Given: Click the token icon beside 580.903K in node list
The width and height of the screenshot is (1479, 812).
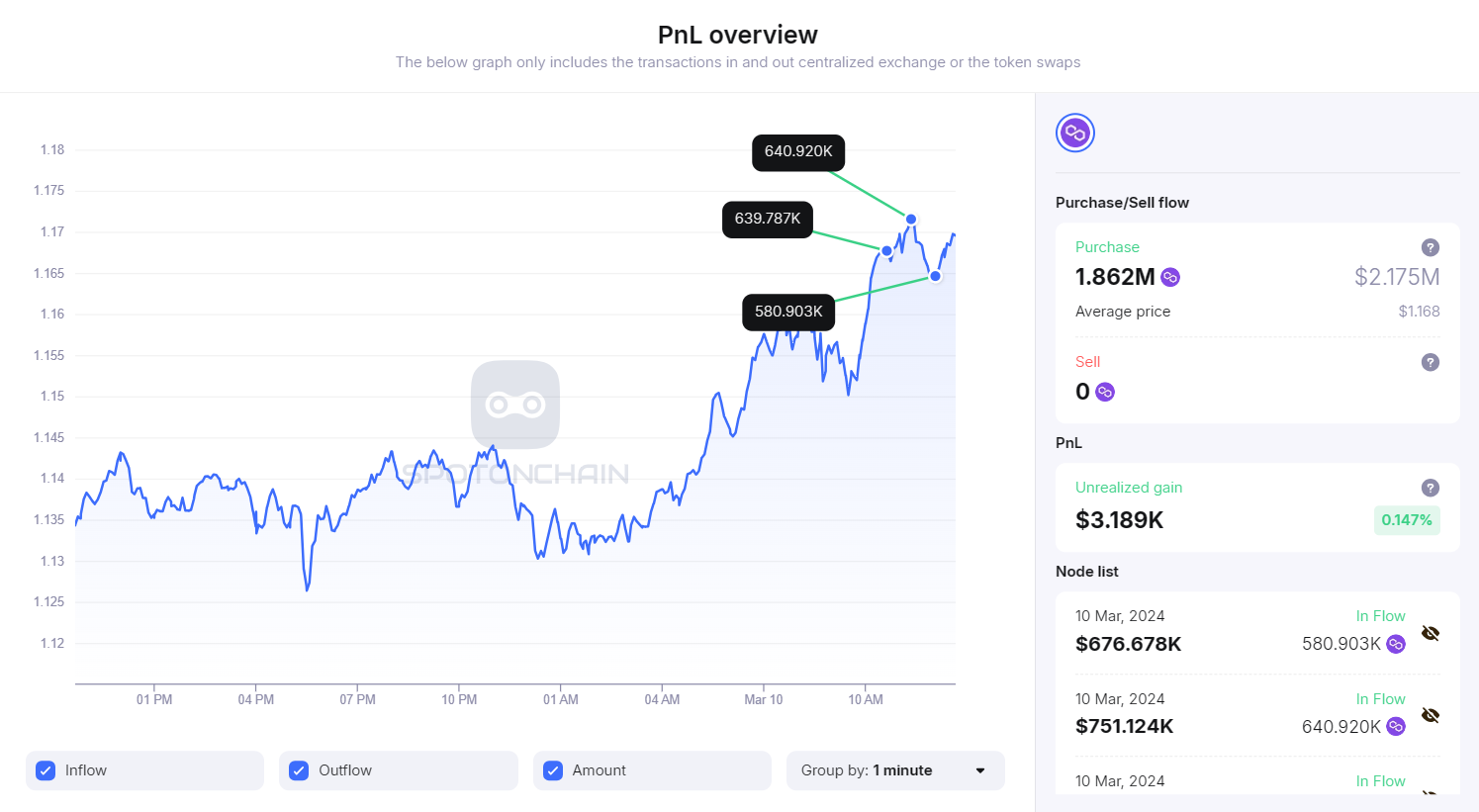Looking at the screenshot, I should point(1396,644).
